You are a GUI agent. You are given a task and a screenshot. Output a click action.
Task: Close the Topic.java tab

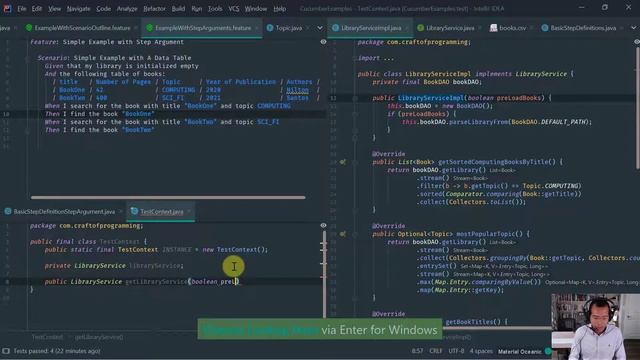[308, 28]
